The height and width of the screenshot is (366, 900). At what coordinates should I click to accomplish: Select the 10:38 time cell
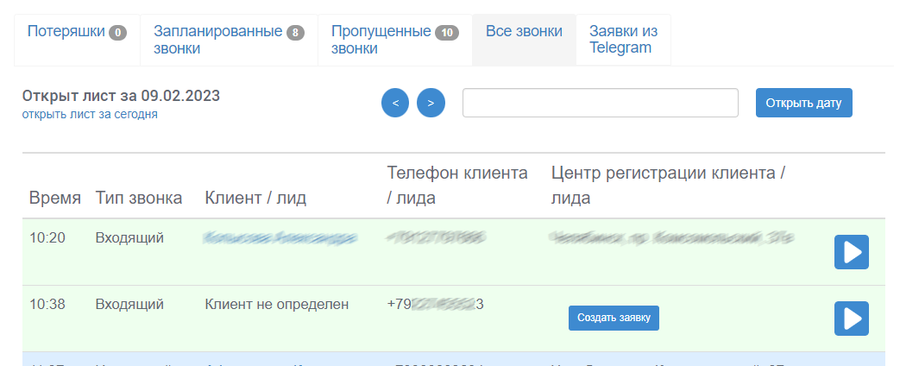(47, 304)
